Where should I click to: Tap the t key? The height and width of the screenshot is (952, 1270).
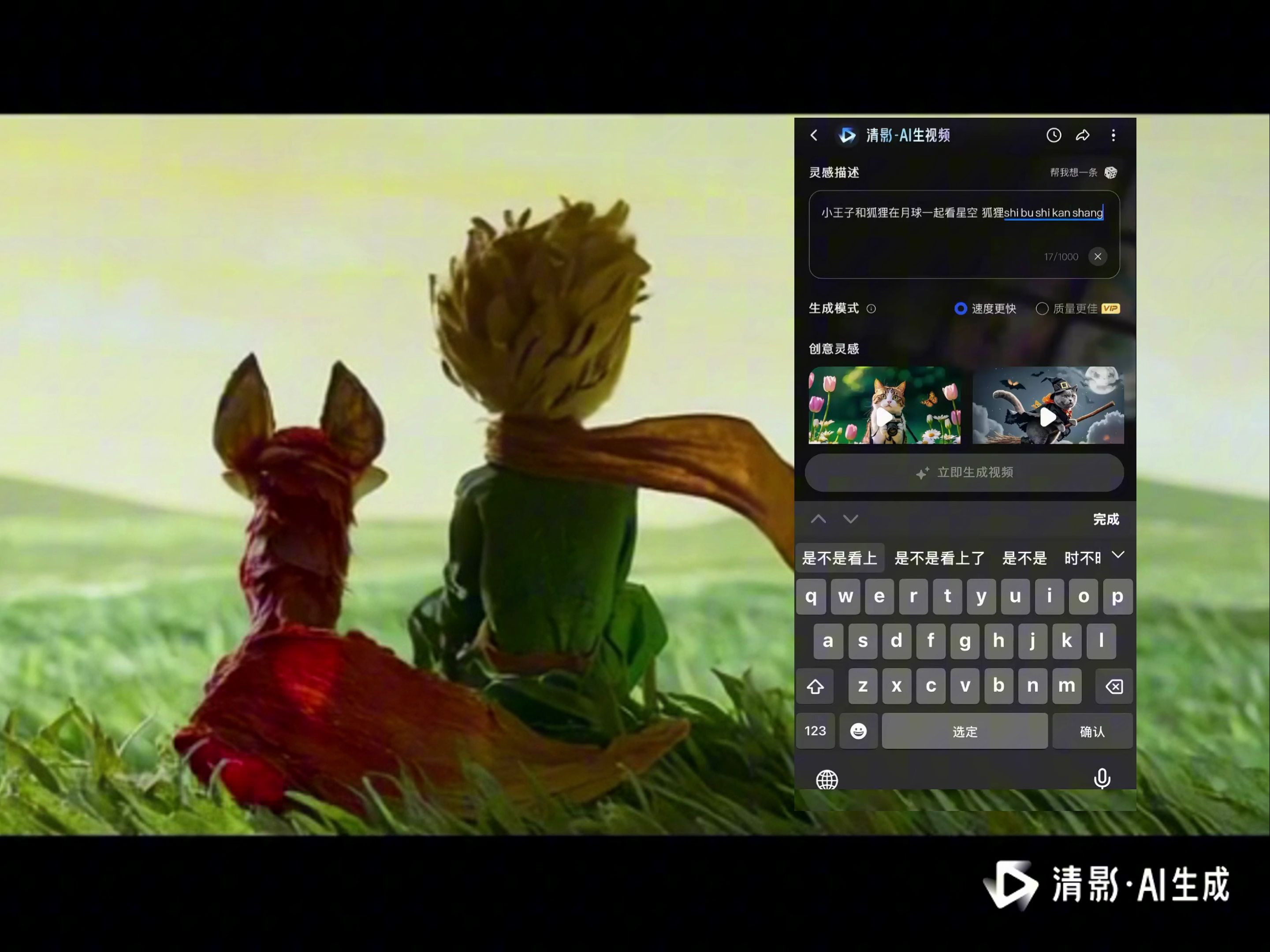point(947,597)
